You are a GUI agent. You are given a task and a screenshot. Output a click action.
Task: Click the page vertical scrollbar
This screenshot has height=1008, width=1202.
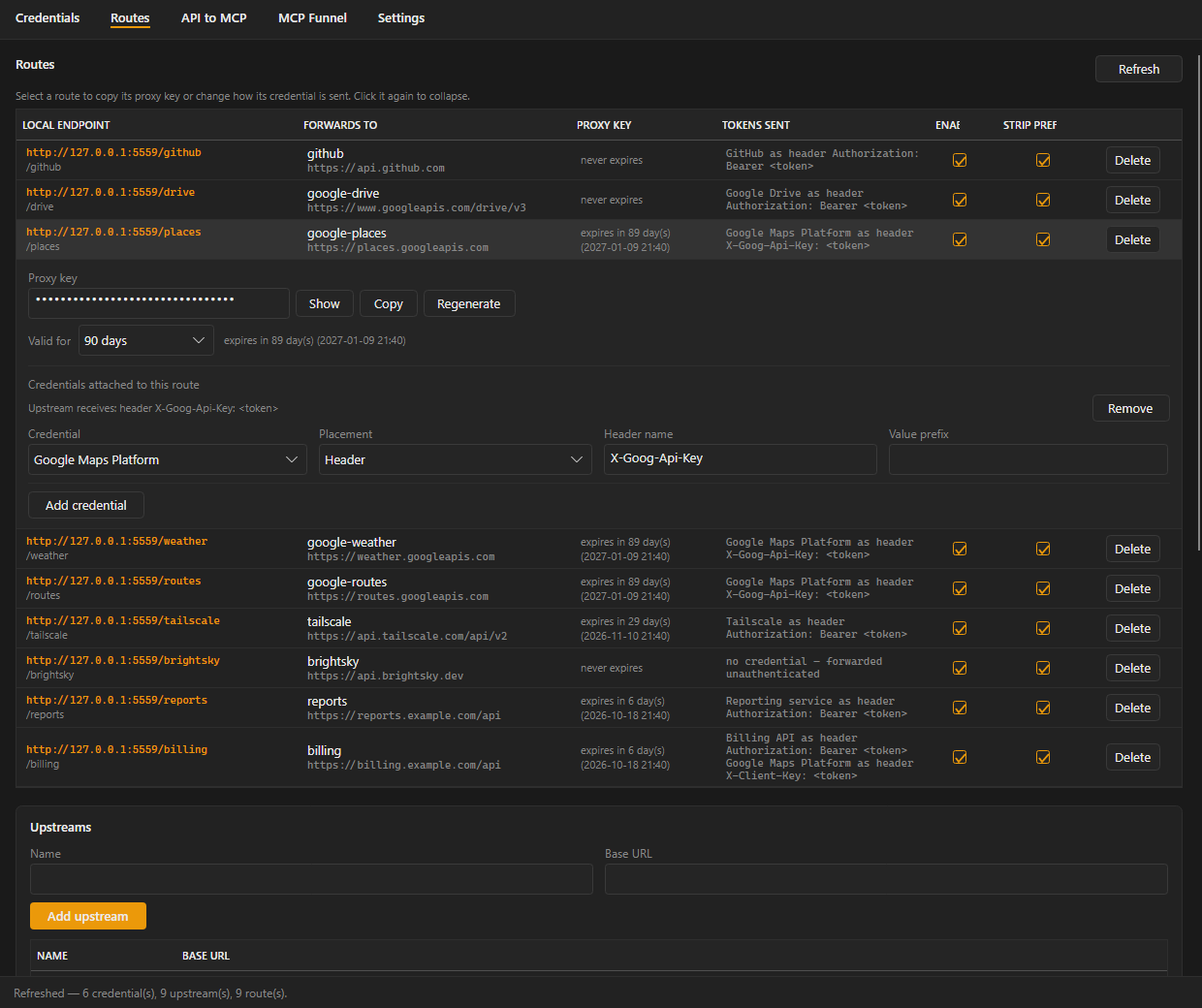point(1198,300)
